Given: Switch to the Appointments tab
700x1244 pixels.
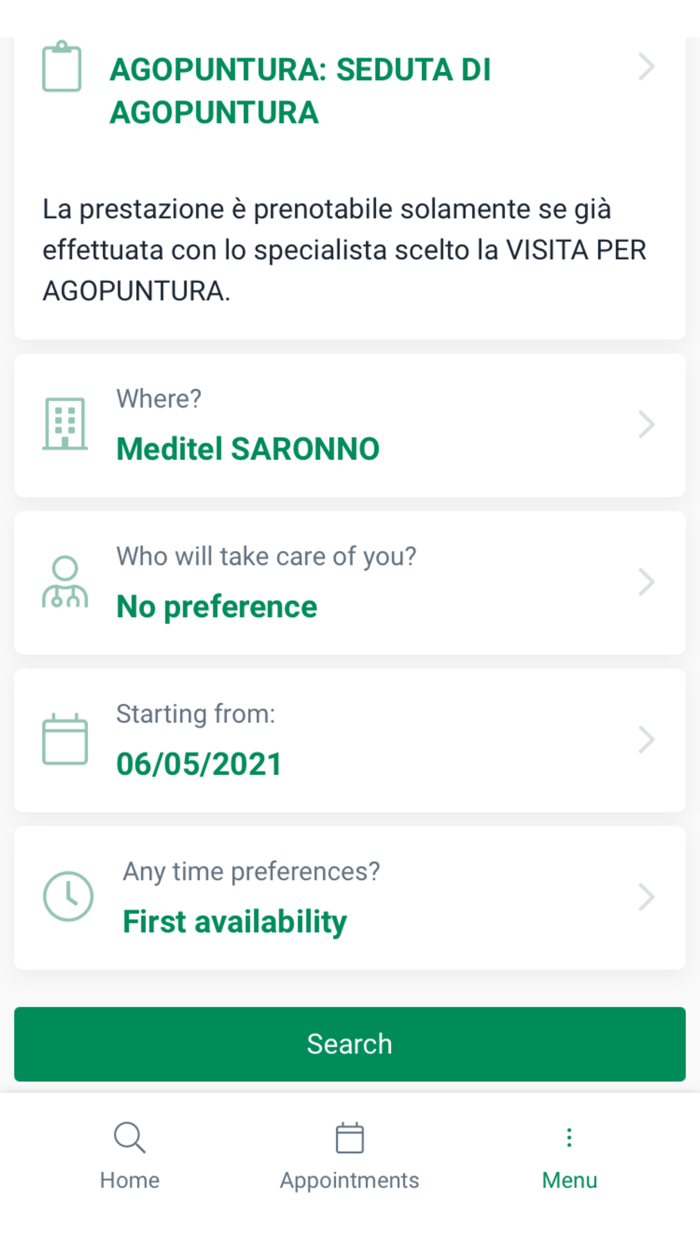Looking at the screenshot, I should click(349, 1155).
